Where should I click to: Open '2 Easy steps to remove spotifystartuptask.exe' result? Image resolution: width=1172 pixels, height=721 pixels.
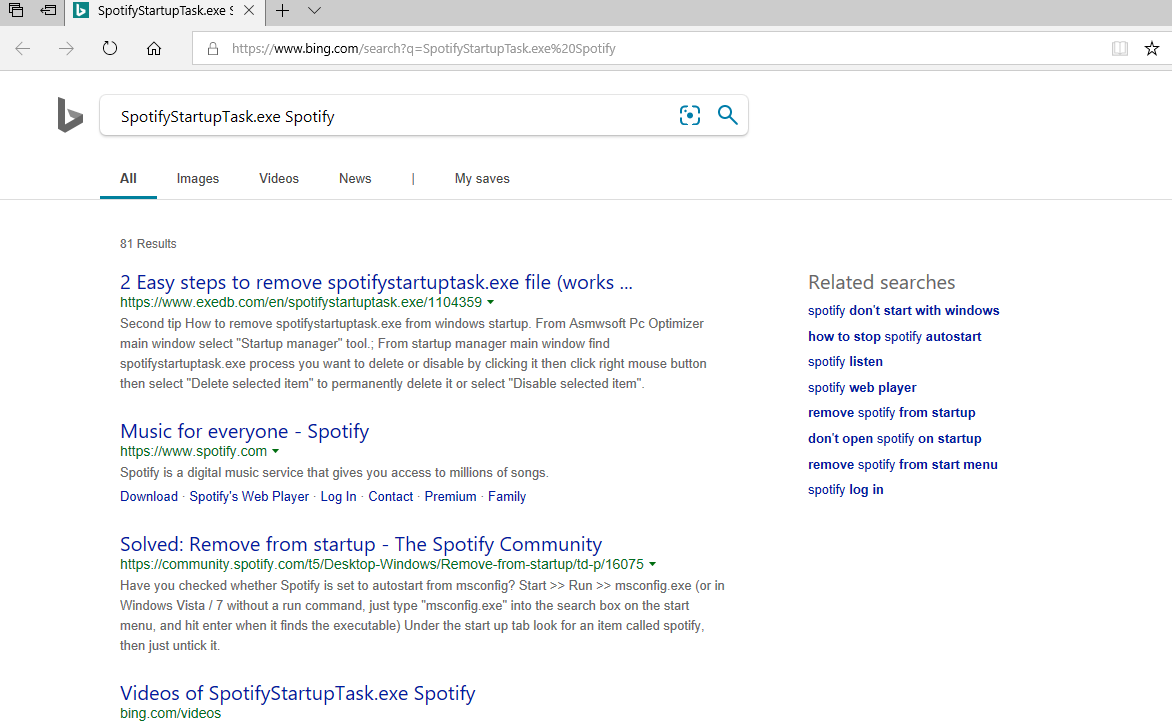coord(376,282)
